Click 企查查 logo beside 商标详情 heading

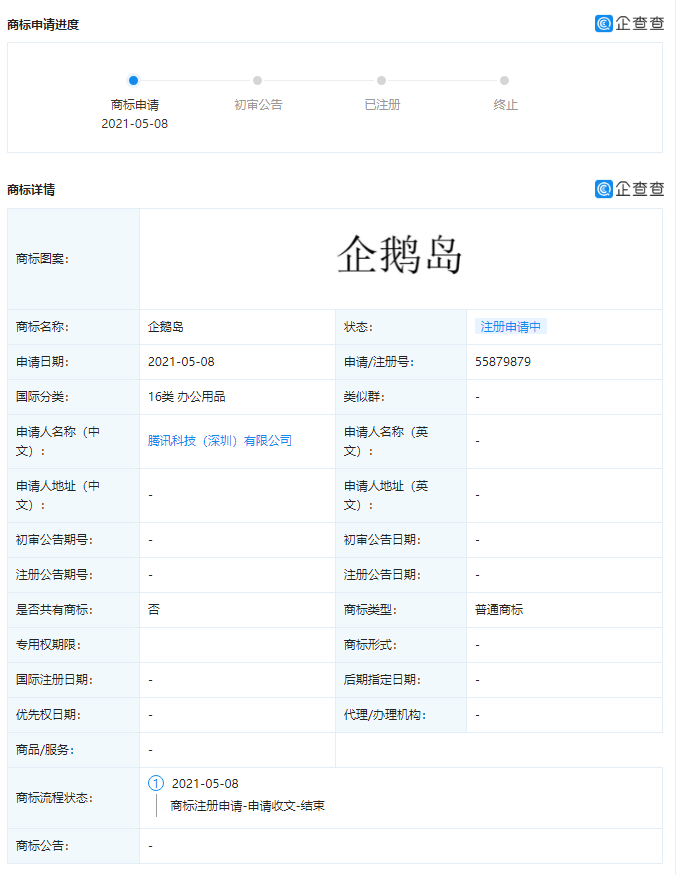point(629,189)
